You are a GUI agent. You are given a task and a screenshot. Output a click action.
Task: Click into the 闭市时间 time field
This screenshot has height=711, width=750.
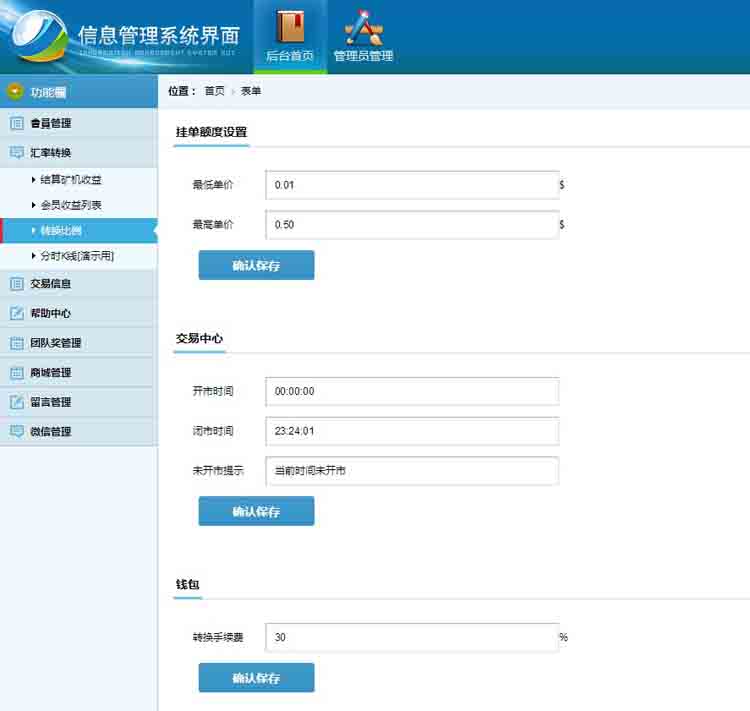tap(411, 431)
